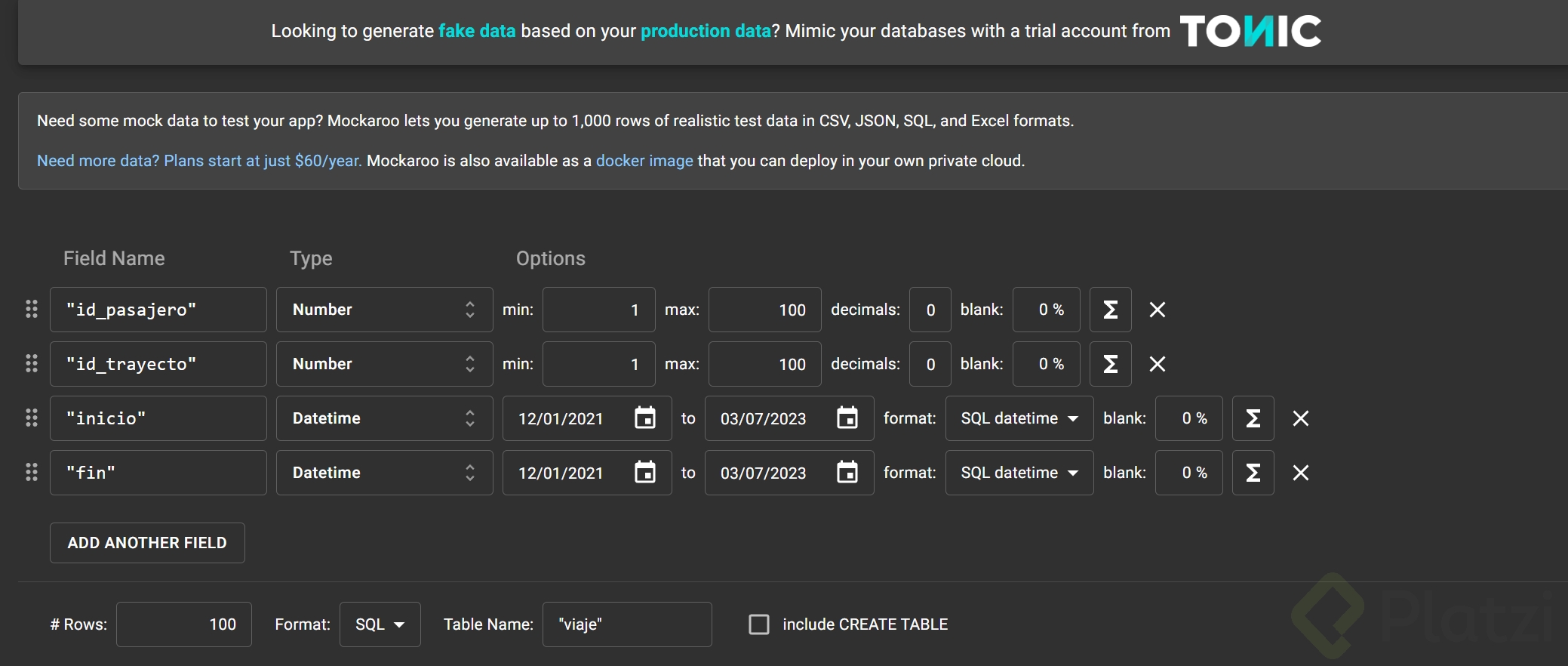The image size is (1568, 666).
Task: Click the drag handle for "id_trayecto" row
Action: (x=32, y=363)
